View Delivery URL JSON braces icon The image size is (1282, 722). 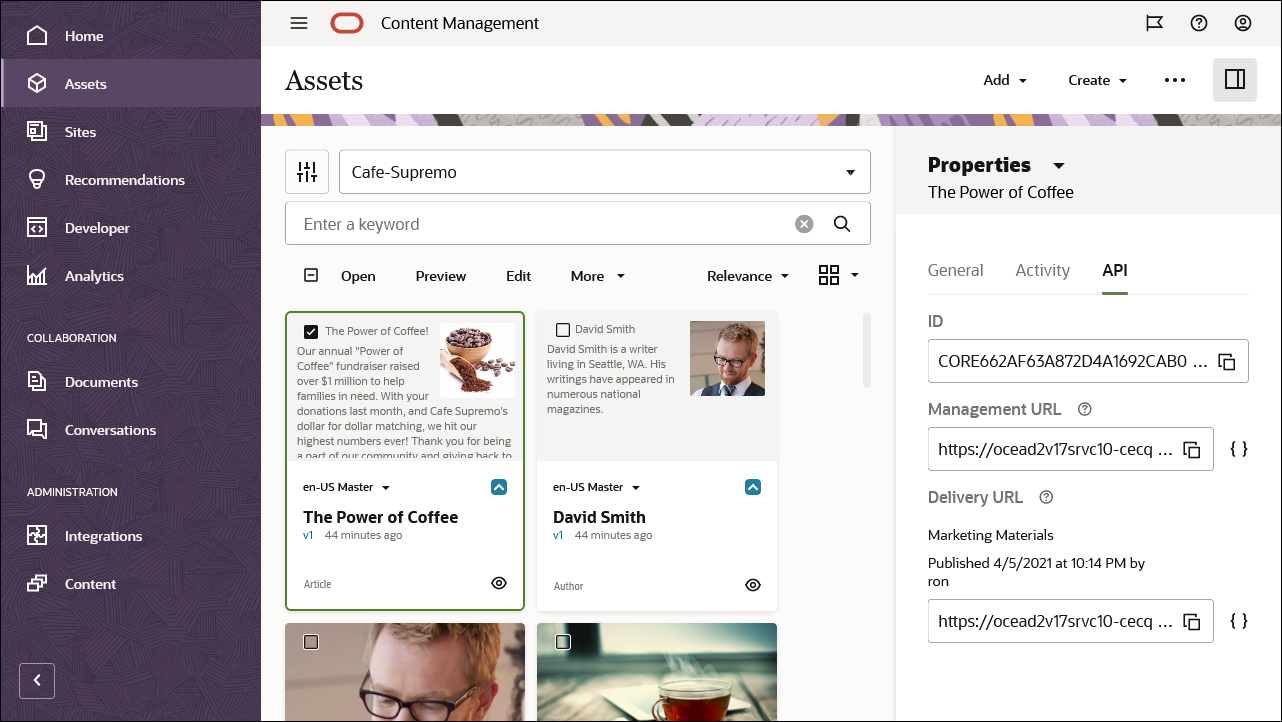[x=1239, y=621]
